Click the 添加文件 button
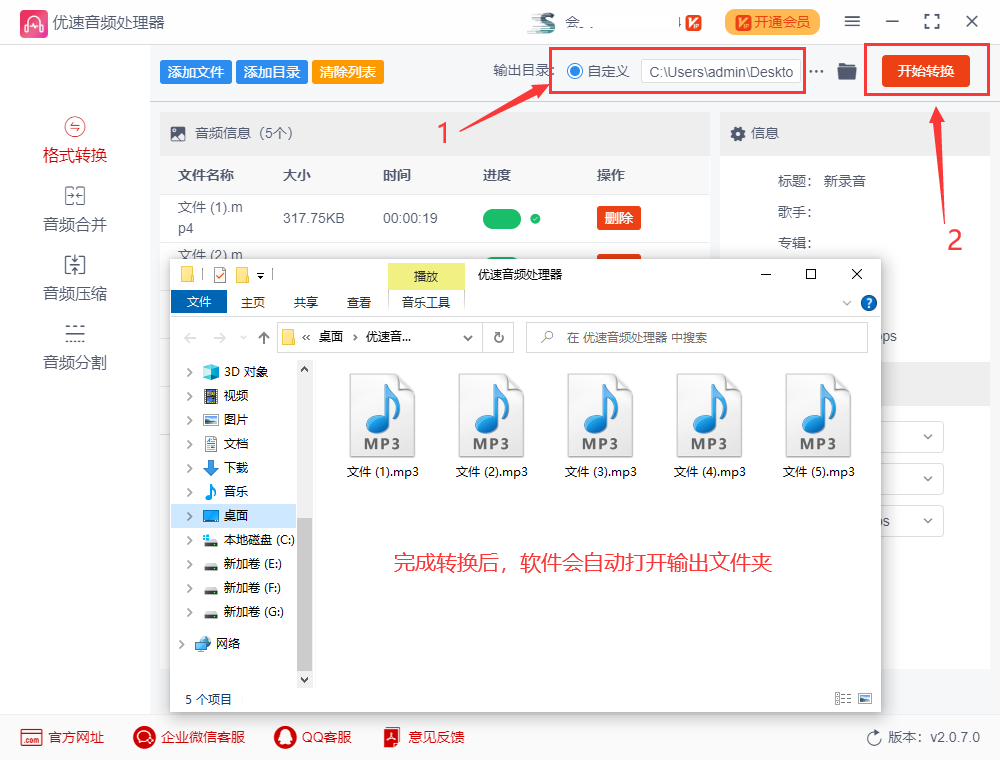 196,72
